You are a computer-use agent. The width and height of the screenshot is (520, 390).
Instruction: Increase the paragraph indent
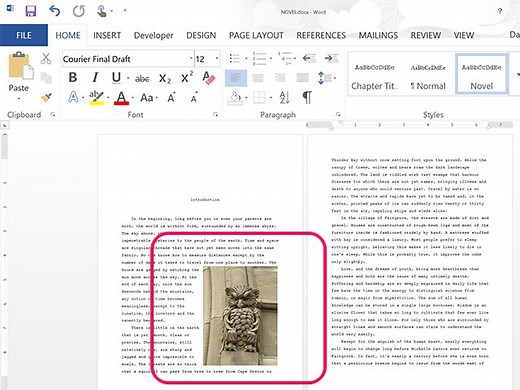tap(331, 59)
